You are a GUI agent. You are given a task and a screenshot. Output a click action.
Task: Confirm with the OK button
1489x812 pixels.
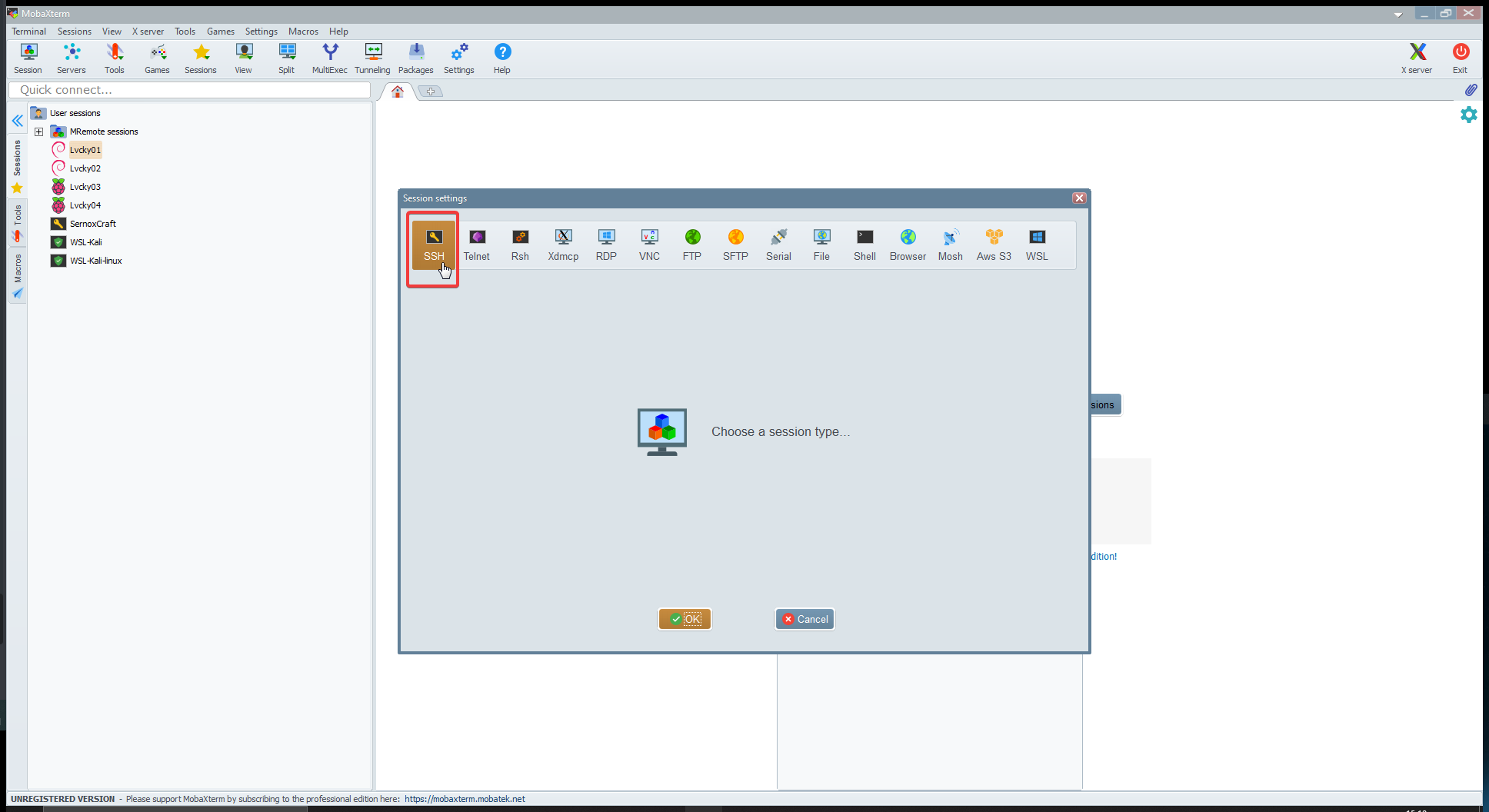[x=685, y=619]
